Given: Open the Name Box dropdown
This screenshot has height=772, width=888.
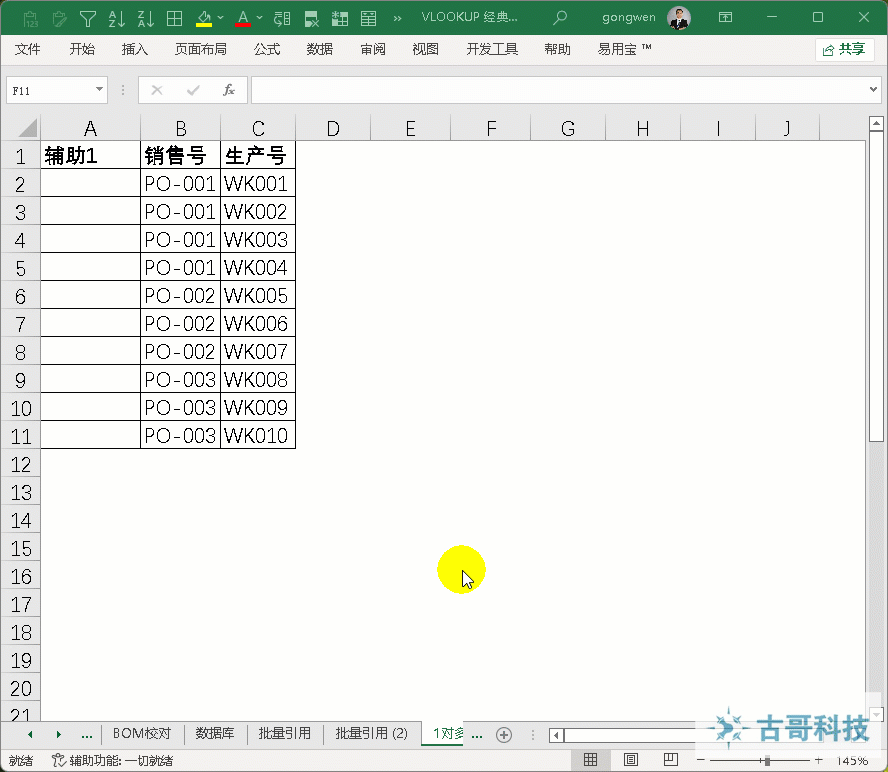Looking at the screenshot, I should click(x=96, y=90).
